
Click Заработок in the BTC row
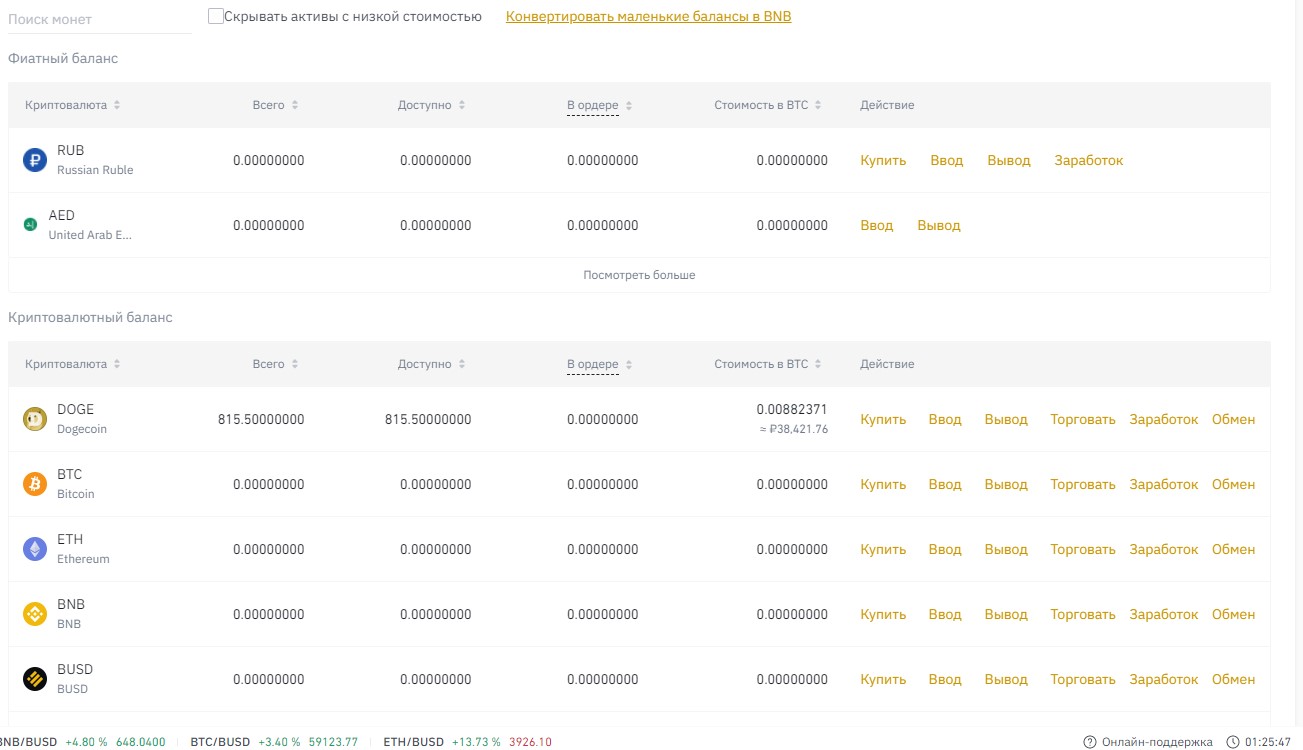tap(1163, 484)
